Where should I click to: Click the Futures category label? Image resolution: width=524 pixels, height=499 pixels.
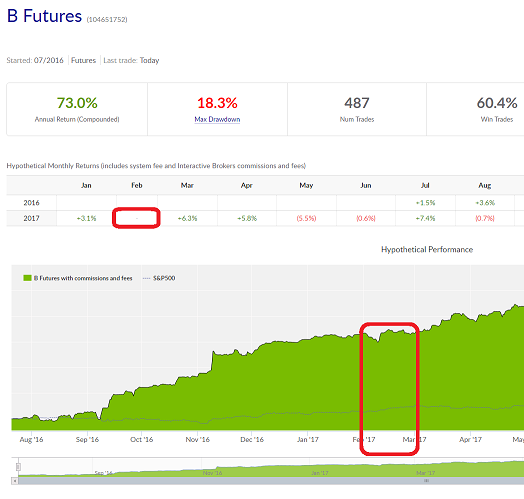[84, 60]
